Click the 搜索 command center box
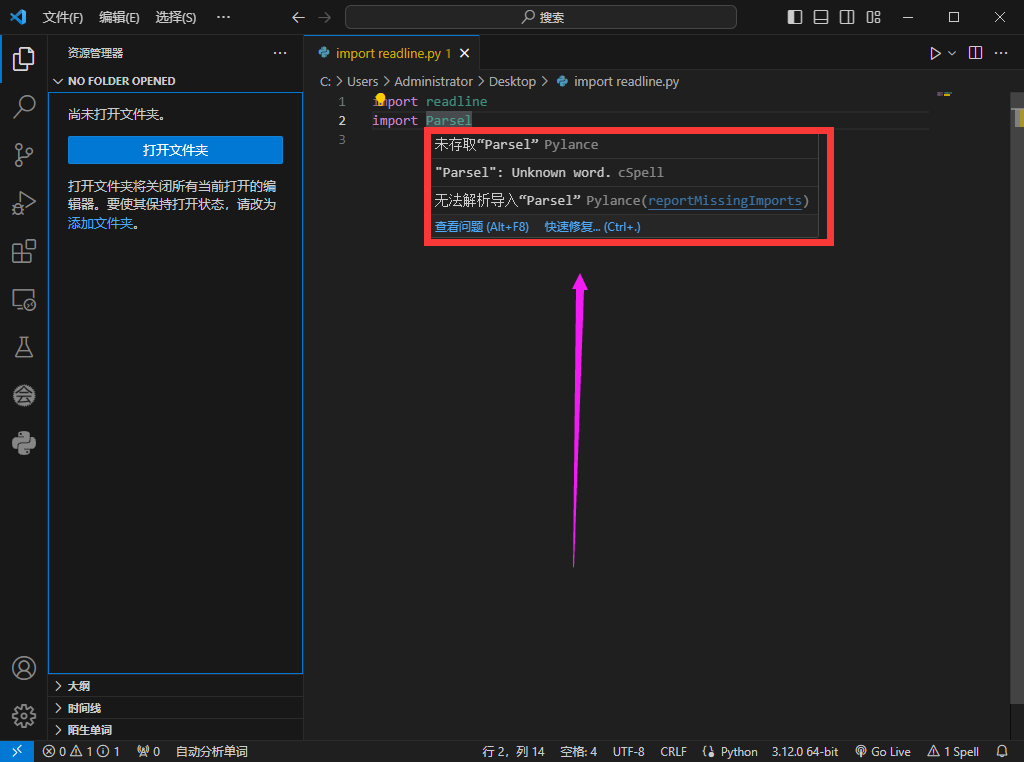 point(541,17)
